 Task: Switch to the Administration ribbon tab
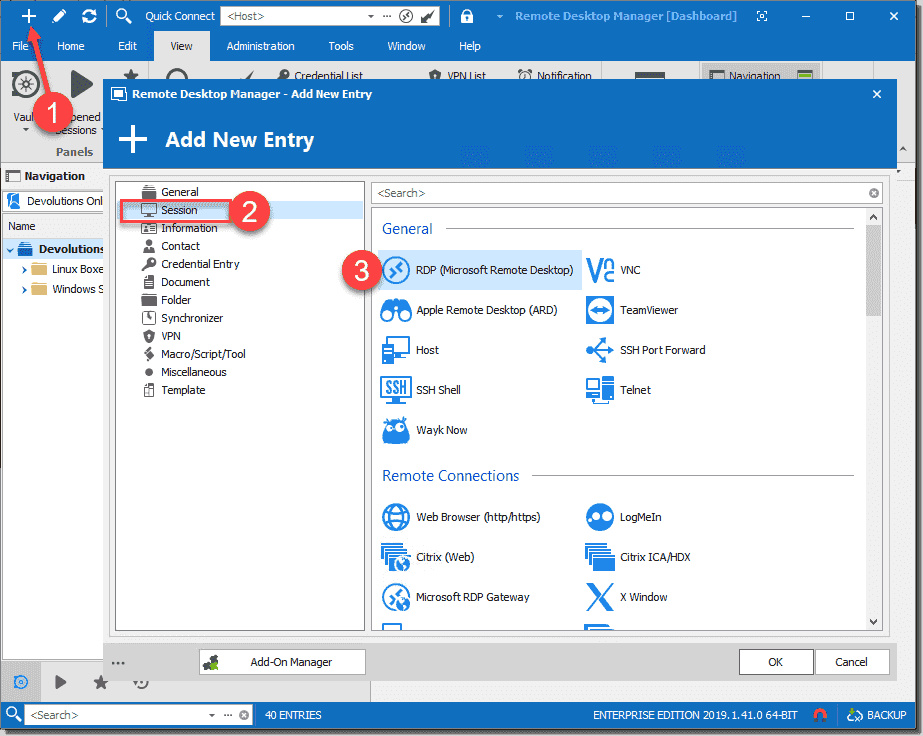(x=260, y=45)
